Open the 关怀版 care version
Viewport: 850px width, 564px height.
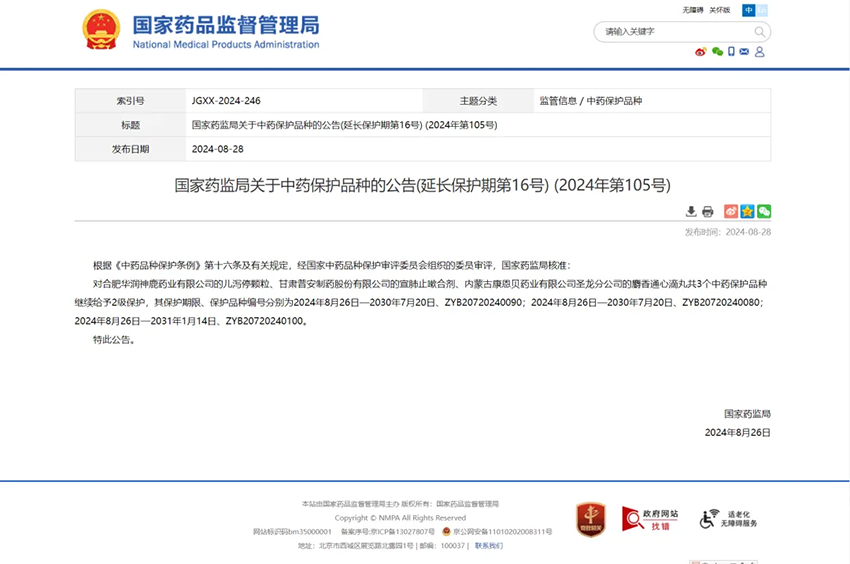click(720, 10)
